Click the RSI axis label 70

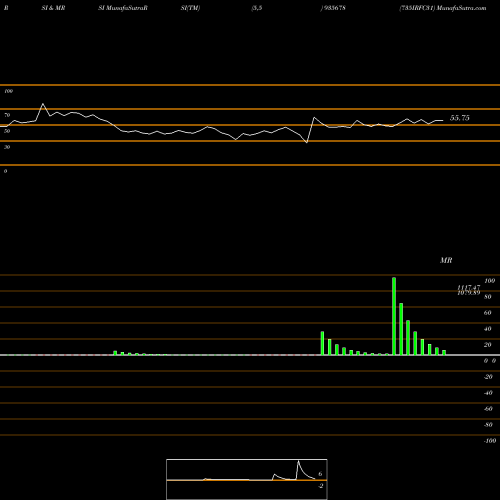click(x=7, y=115)
